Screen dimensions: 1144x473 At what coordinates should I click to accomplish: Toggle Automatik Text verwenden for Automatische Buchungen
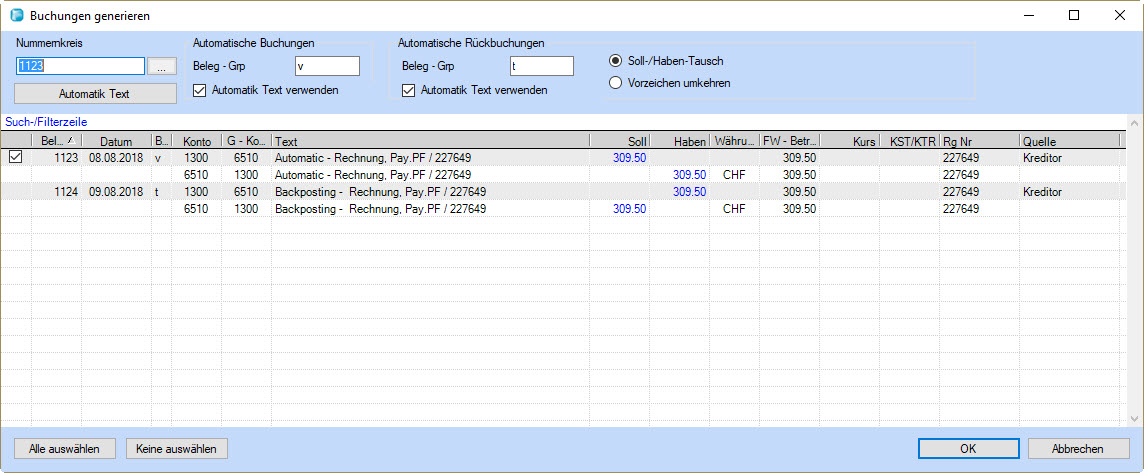pyautogui.click(x=200, y=90)
